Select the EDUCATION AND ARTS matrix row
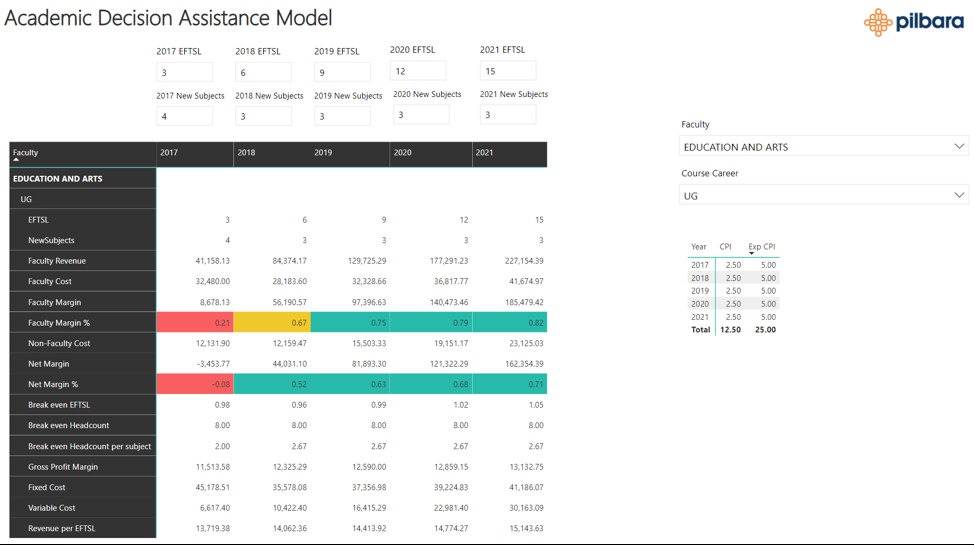974x545 pixels. pos(83,178)
